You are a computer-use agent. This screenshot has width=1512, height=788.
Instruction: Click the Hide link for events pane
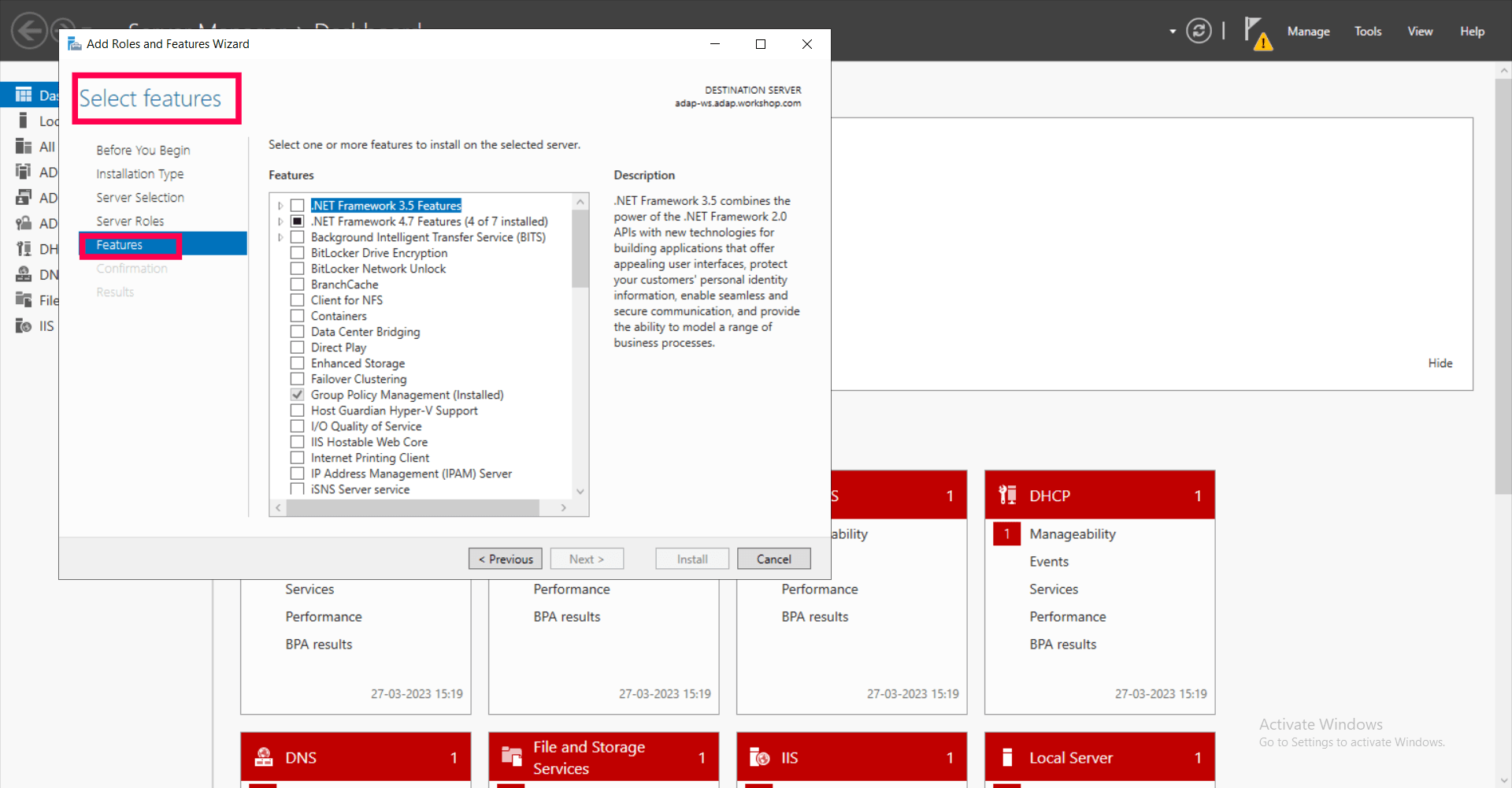pos(1440,362)
